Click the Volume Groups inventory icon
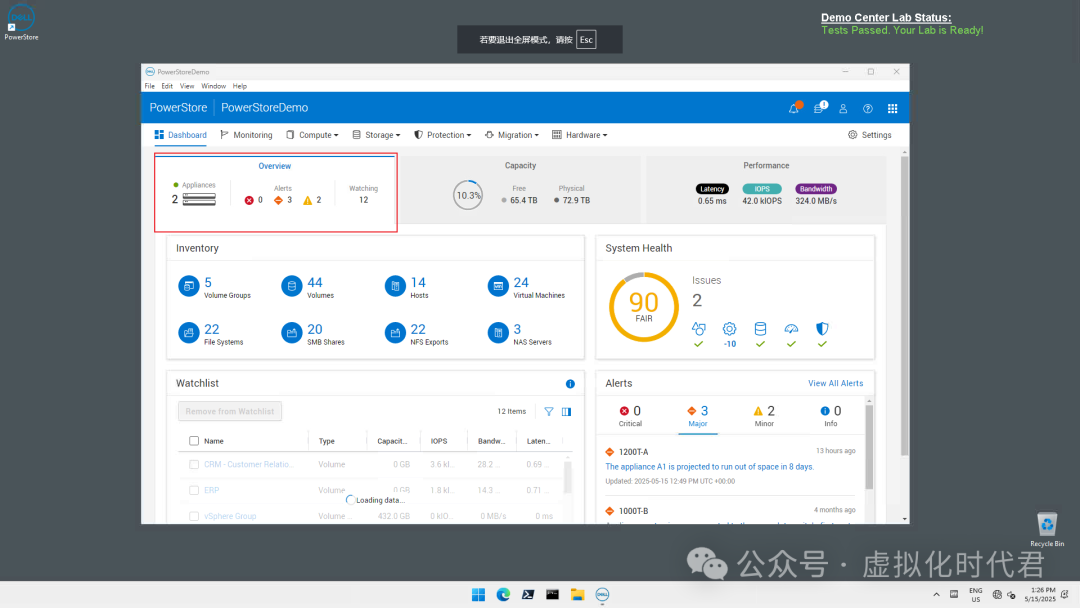Image resolution: width=1080 pixels, height=608 pixels. pos(189,286)
